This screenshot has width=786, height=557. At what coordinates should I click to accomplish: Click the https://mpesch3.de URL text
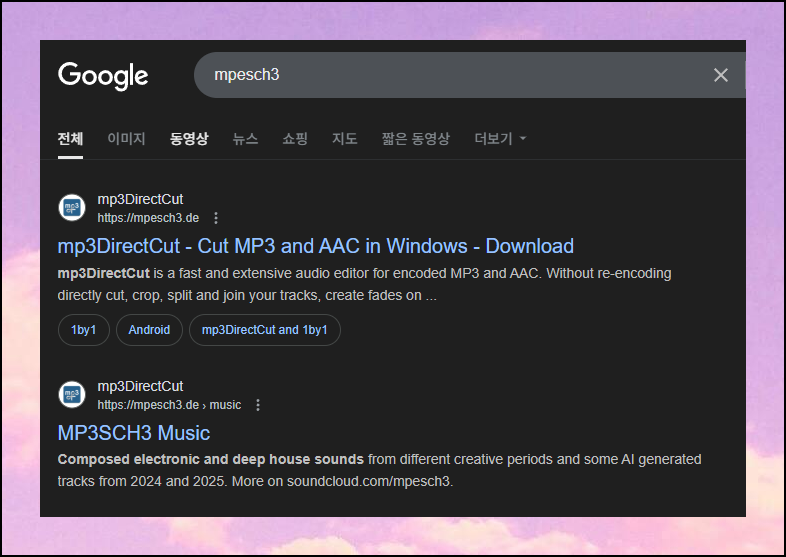(x=148, y=218)
